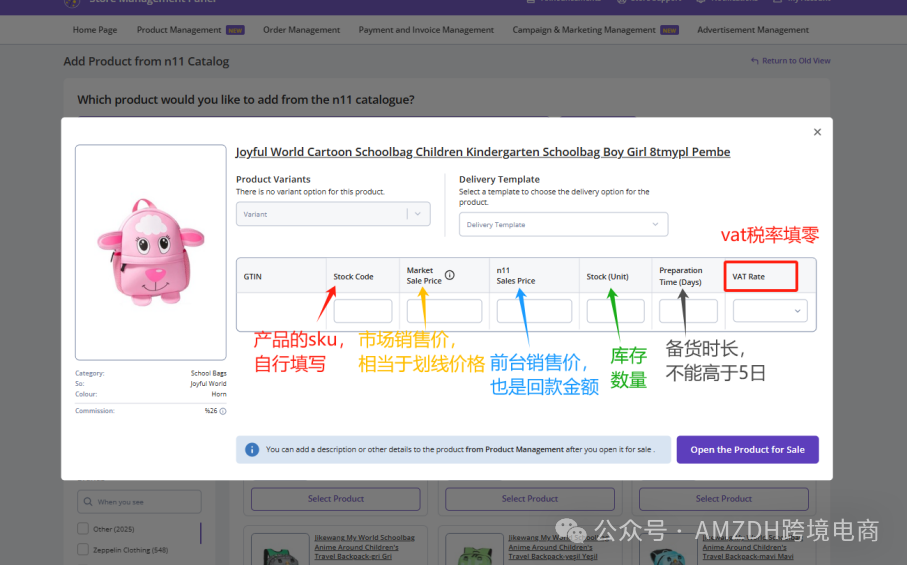The image size is (908, 566).
Task: Click middle Select Product button behind modal
Action: pyautogui.click(x=530, y=498)
